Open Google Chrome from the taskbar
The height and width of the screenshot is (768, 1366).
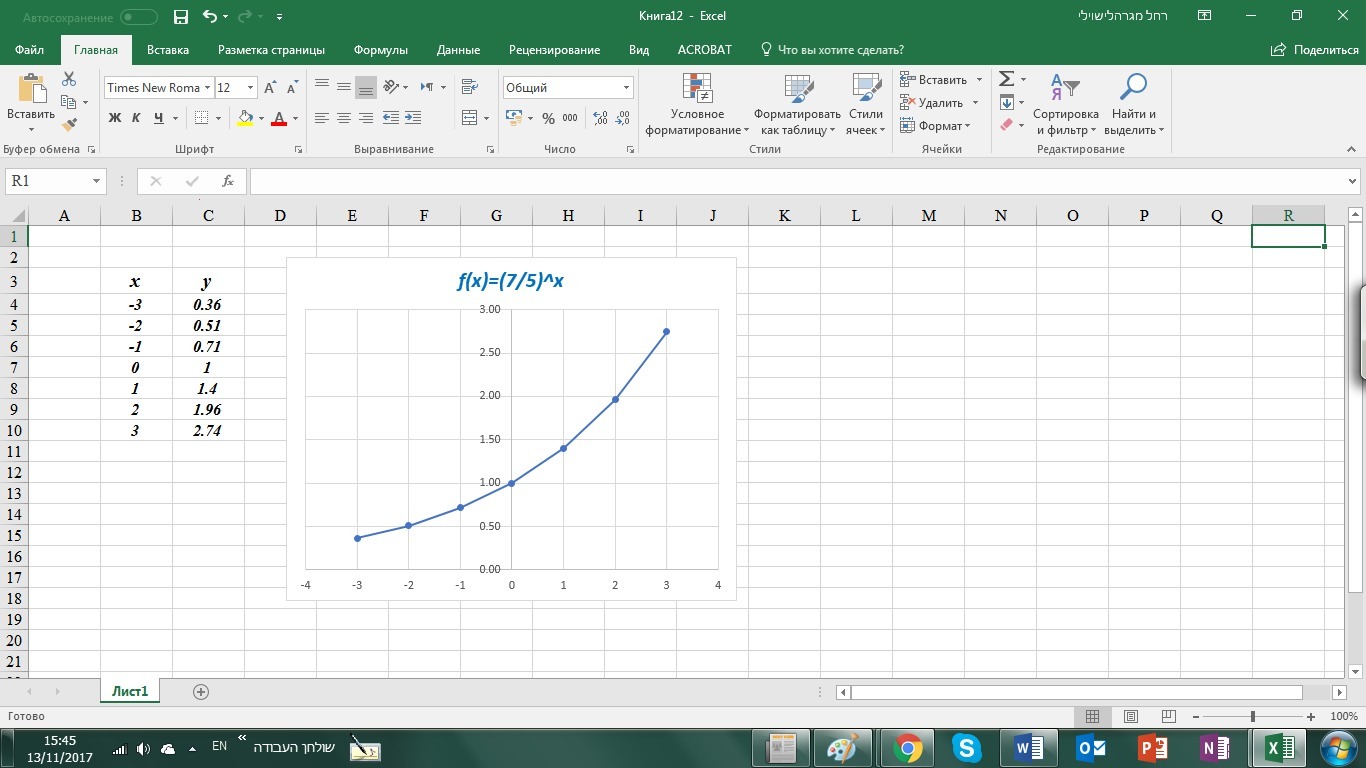[x=908, y=747]
